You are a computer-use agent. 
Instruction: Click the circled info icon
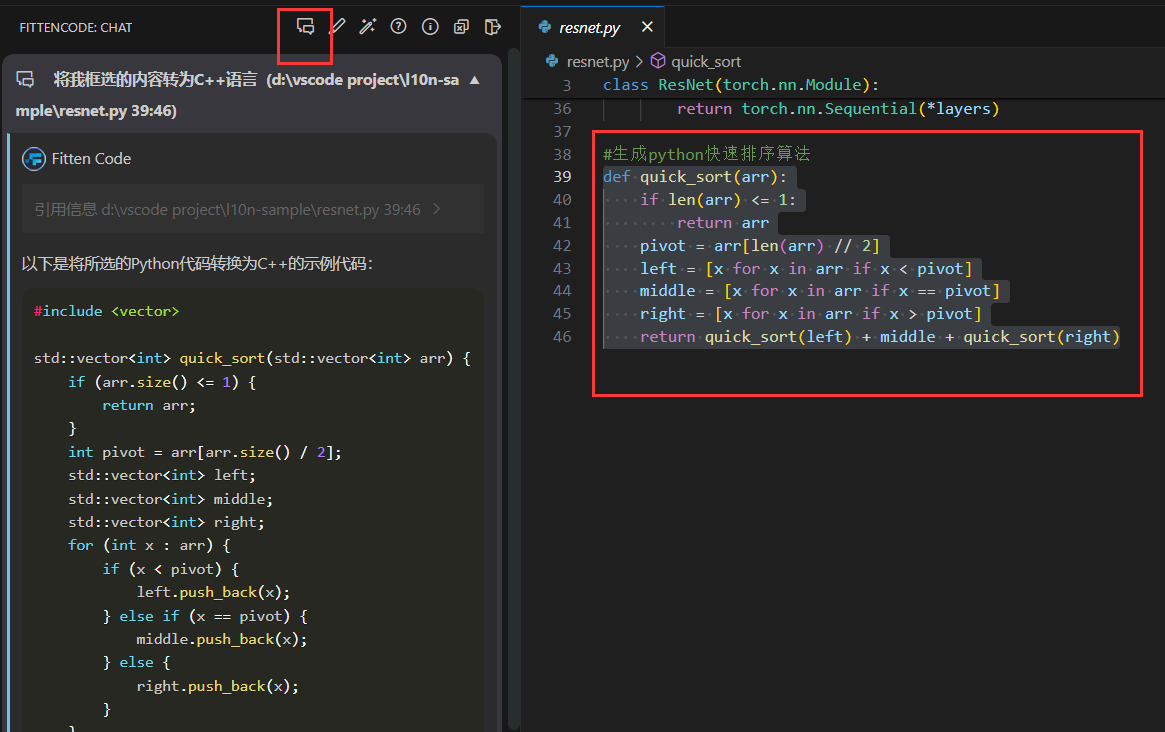click(430, 27)
